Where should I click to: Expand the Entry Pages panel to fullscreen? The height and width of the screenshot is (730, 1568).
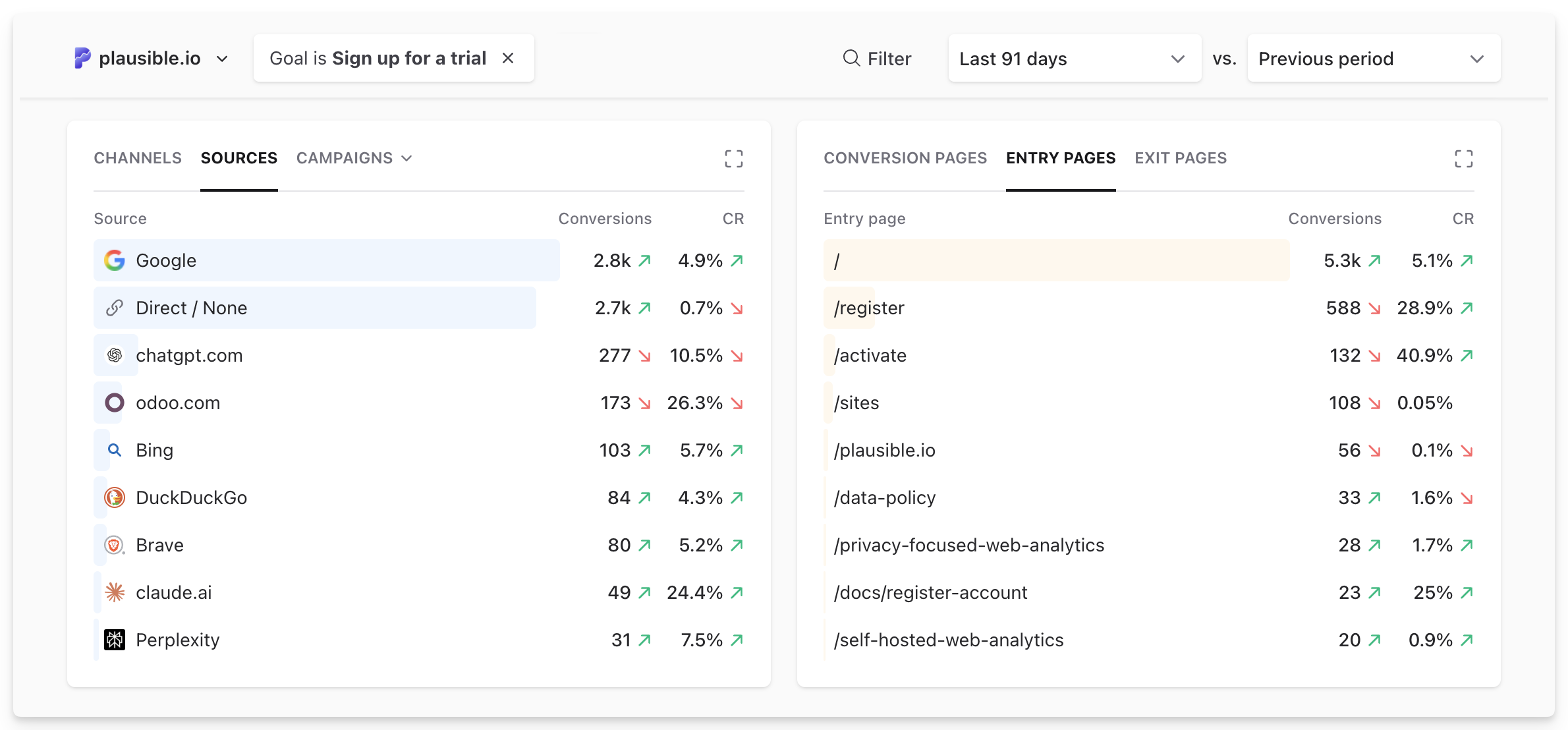[x=1464, y=158]
